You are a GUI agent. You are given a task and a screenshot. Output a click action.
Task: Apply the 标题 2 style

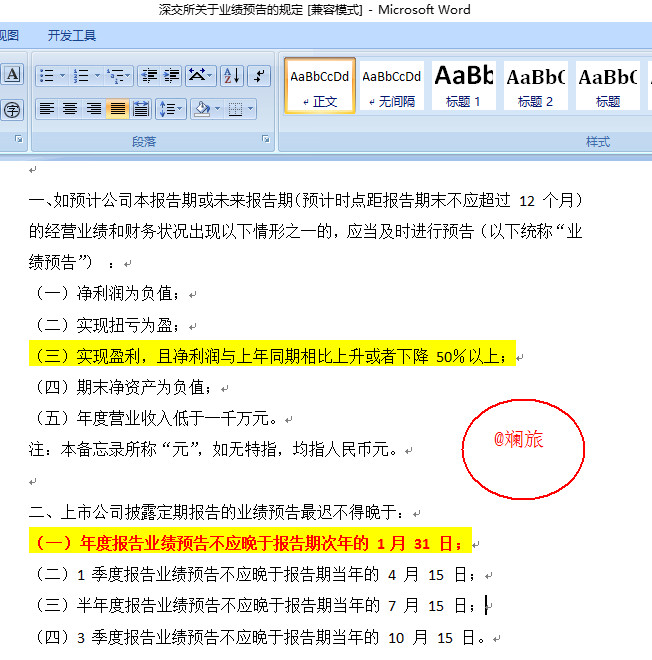click(535, 86)
